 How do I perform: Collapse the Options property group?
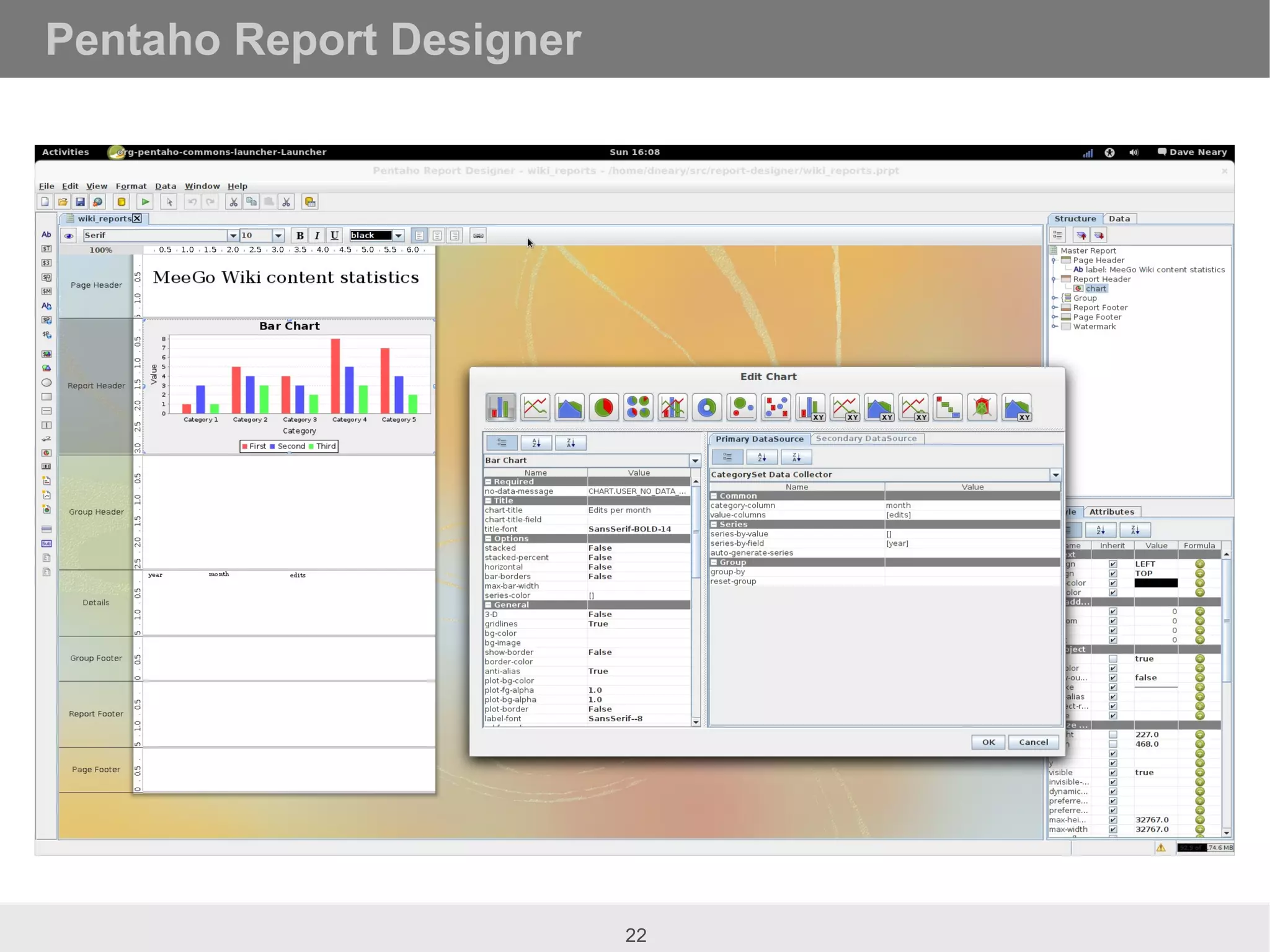pyautogui.click(x=488, y=538)
